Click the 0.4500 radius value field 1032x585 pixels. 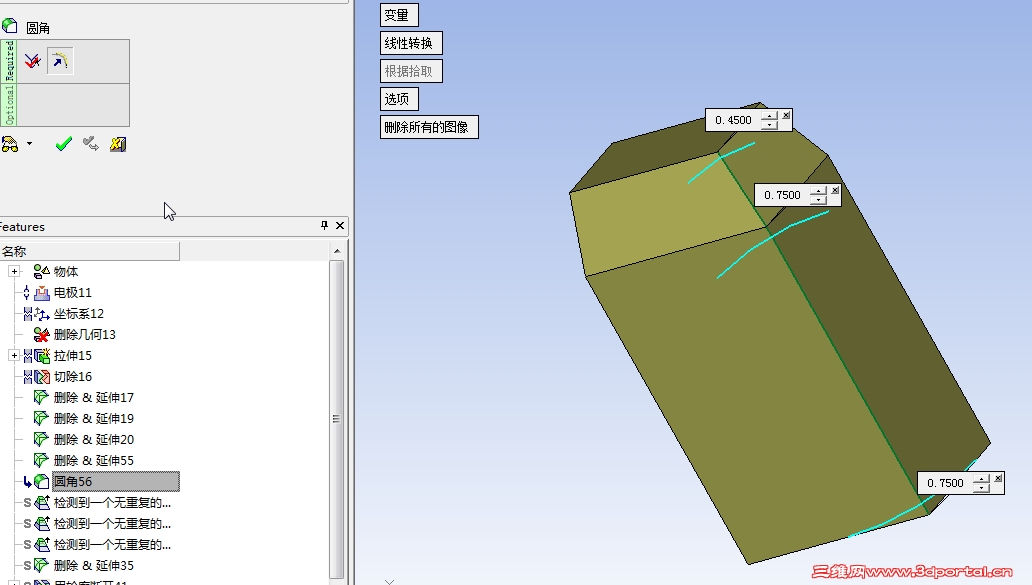click(x=733, y=120)
